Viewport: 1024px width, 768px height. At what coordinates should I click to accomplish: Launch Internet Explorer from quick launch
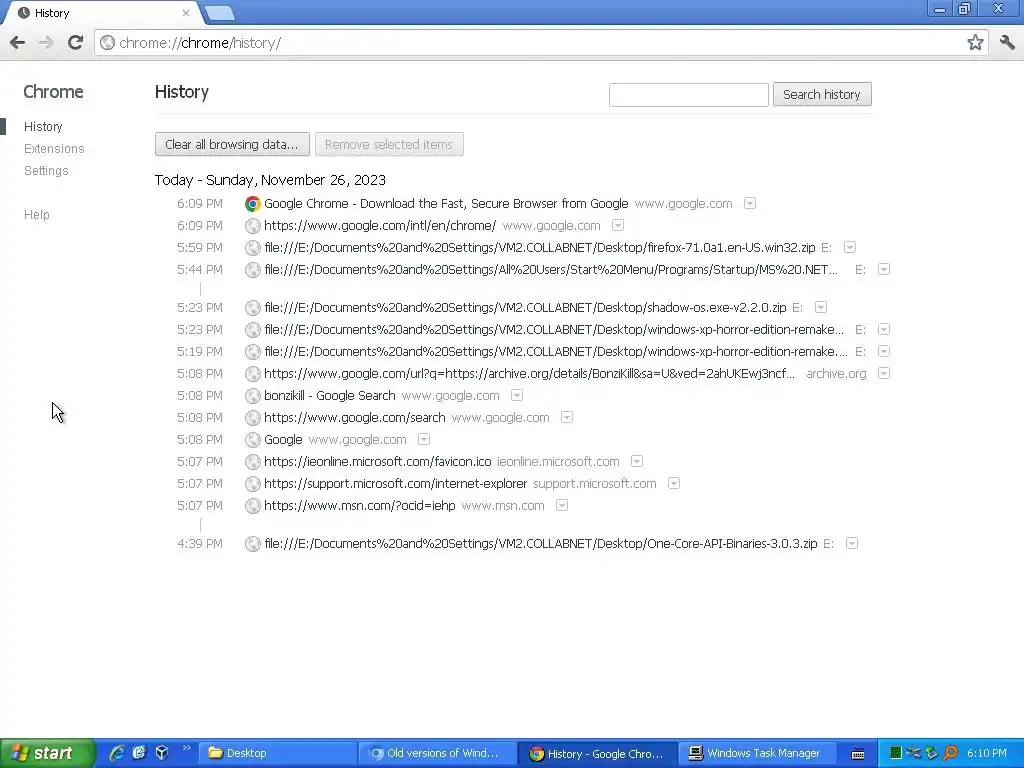tap(117, 753)
